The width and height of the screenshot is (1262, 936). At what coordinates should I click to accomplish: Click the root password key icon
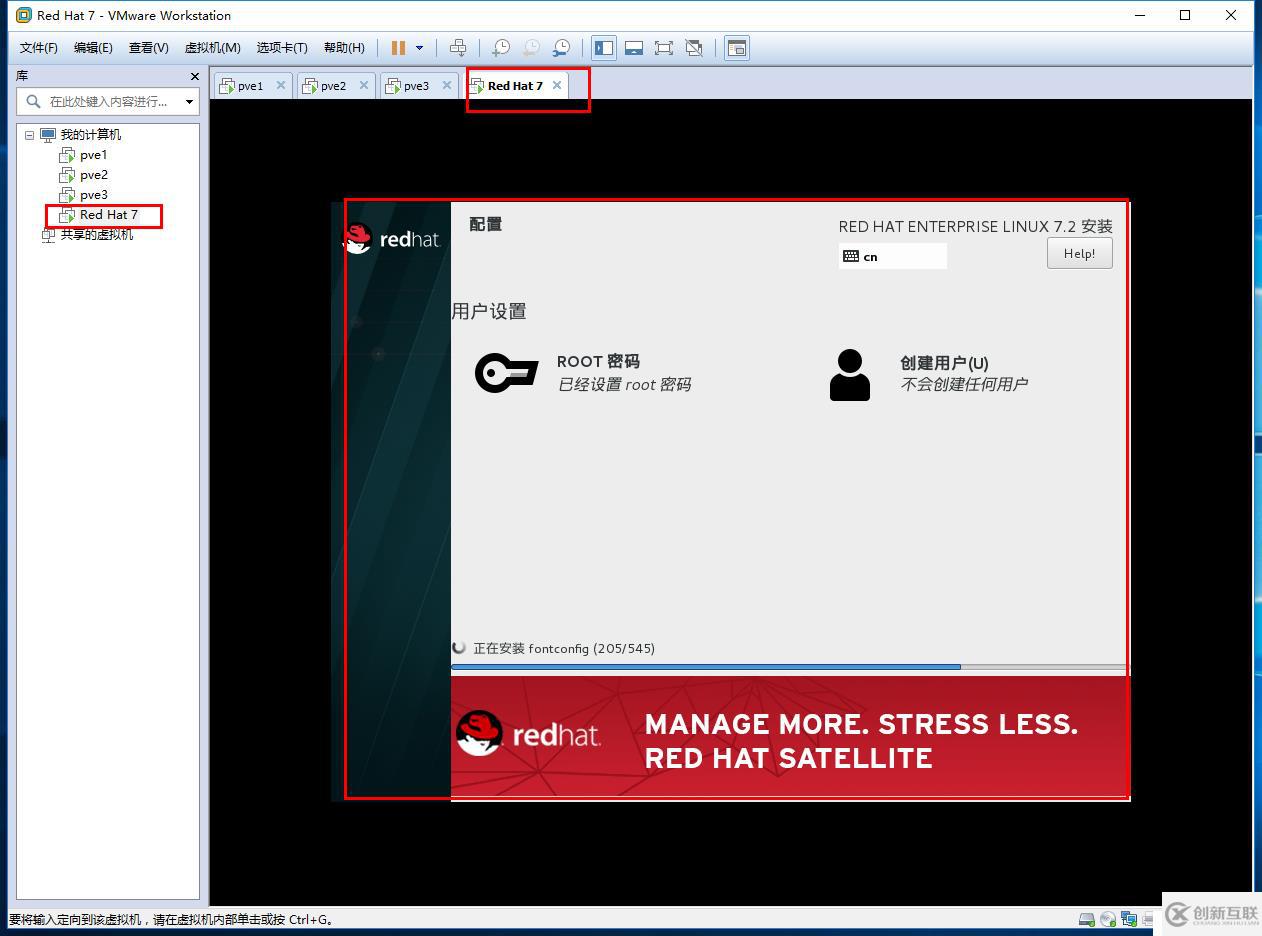[x=506, y=373]
